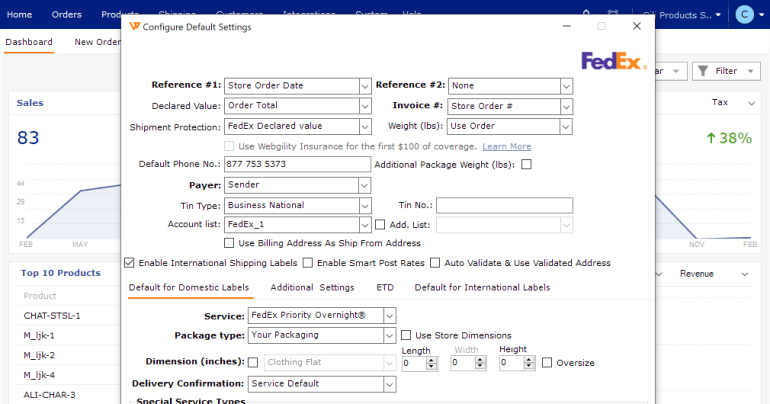Select product ALI-CHAR-3 row
The width and height of the screenshot is (770, 404).
(x=50, y=395)
